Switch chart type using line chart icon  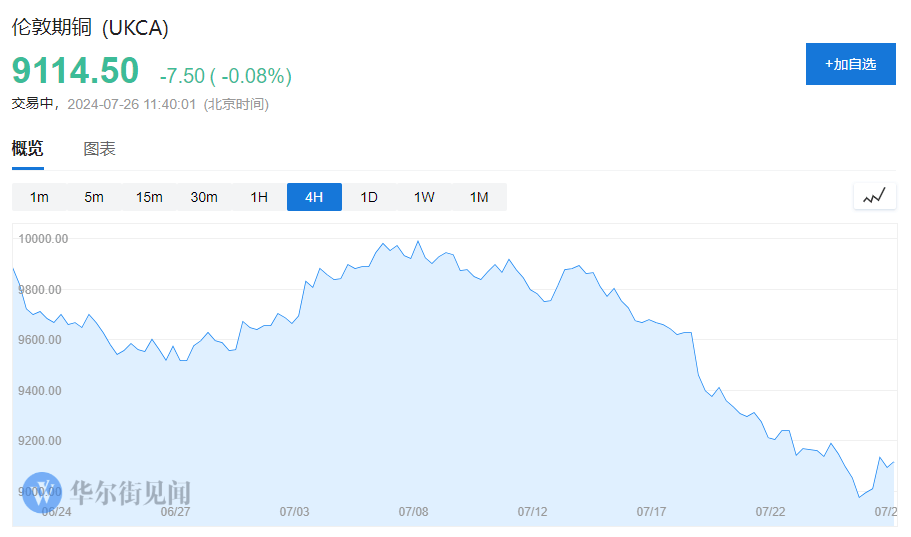[x=874, y=197]
